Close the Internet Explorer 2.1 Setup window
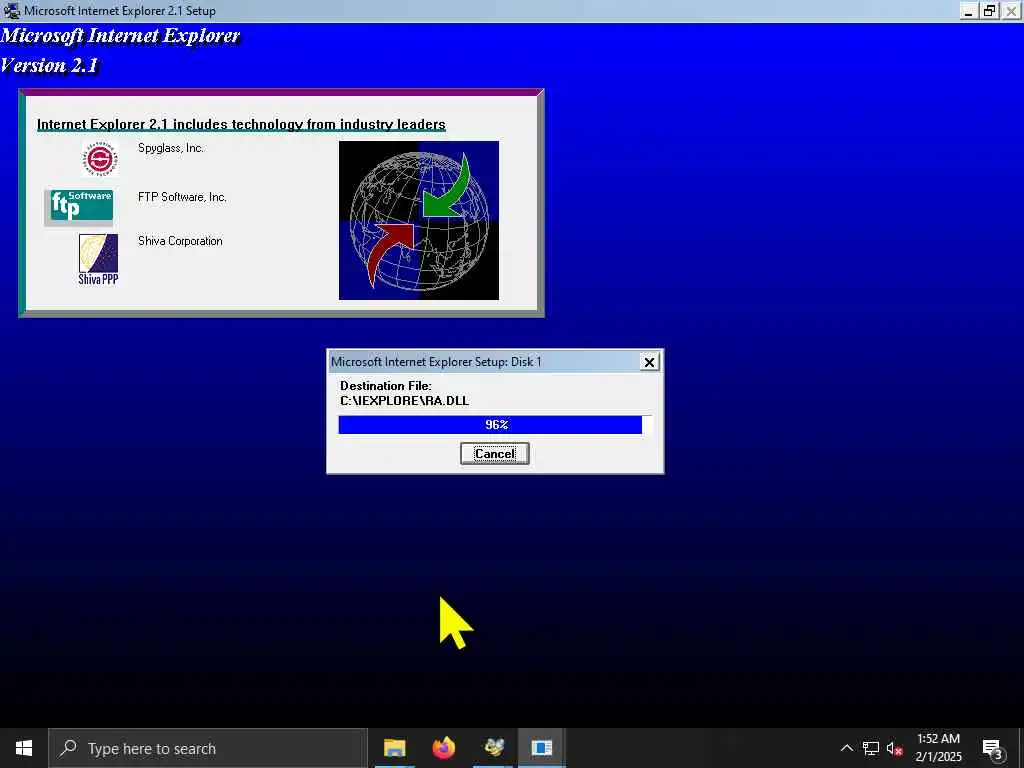Screen dimensions: 1024x768 1011,10
